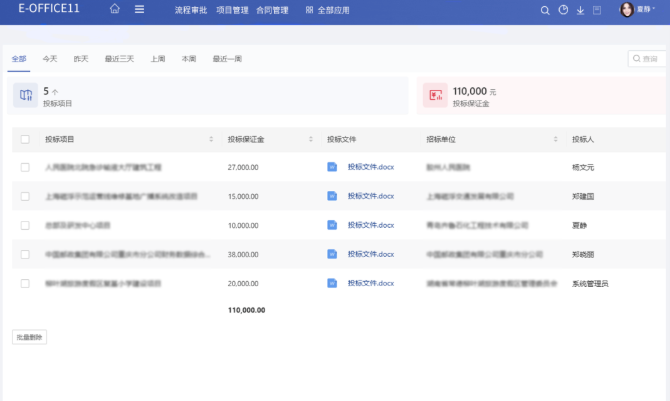
Task: Tick the checkbox for the 15,000.00 row
Action: click(25, 196)
